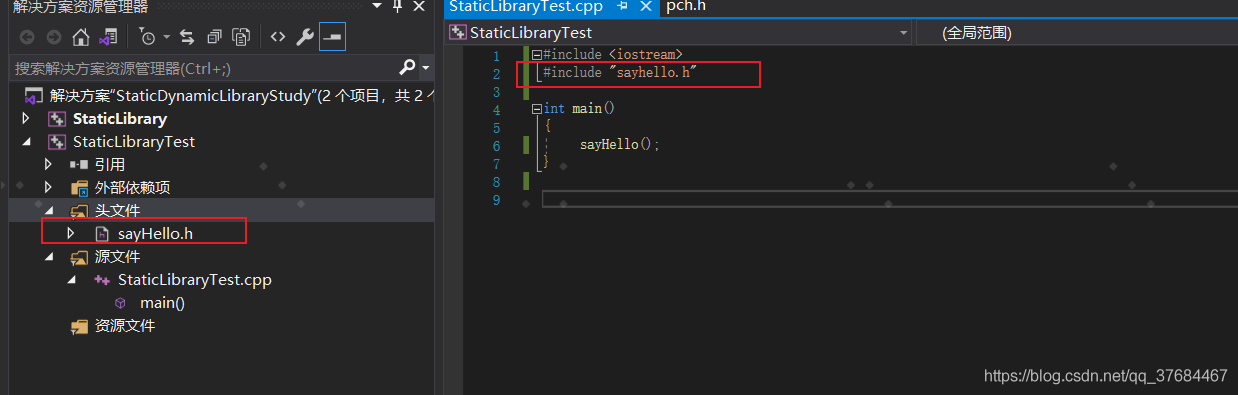
Task: Click the Forward navigation arrow in Solution Explorer
Action: [54, 37]
